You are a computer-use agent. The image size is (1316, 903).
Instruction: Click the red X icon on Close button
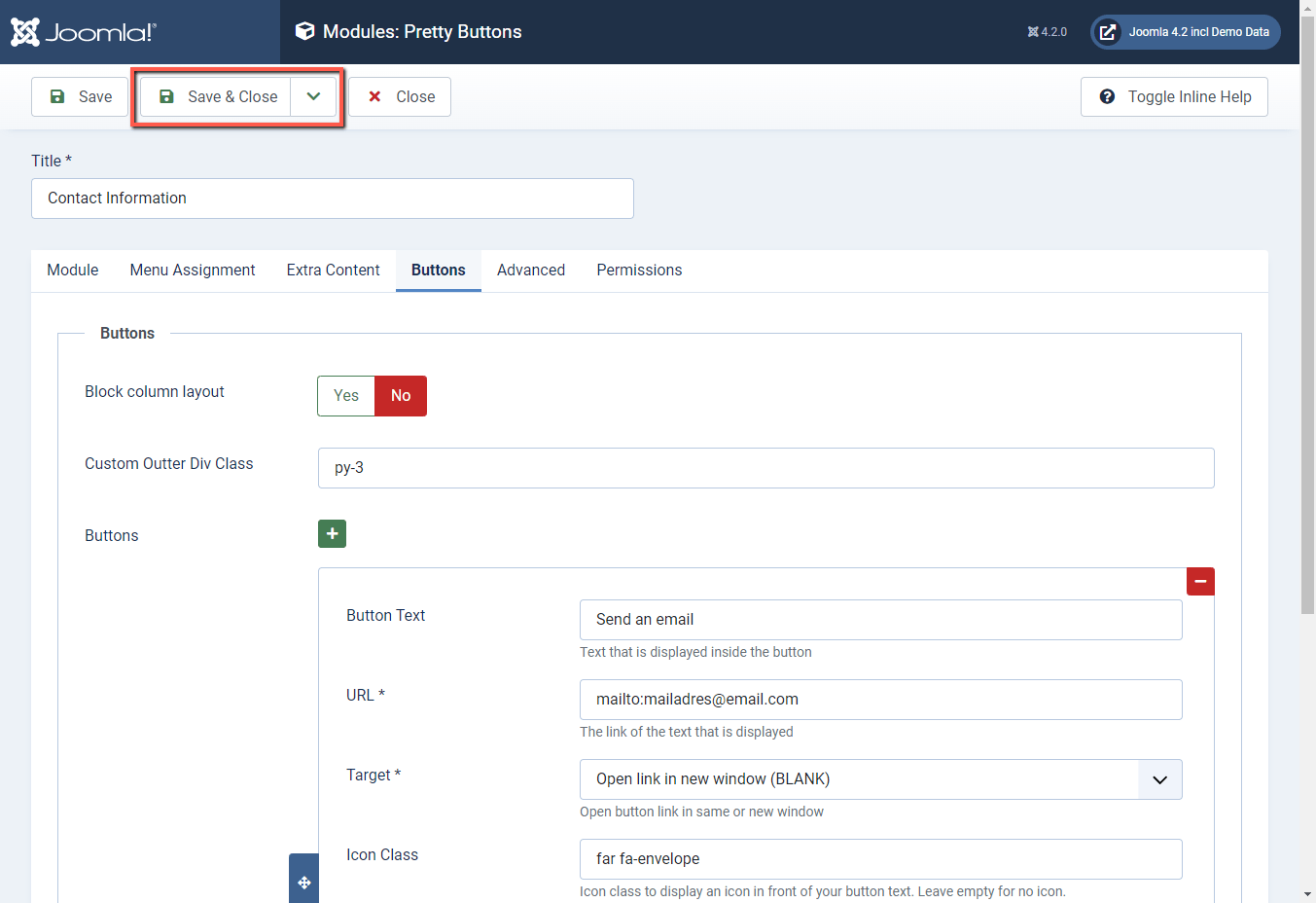tap(375, 96)
